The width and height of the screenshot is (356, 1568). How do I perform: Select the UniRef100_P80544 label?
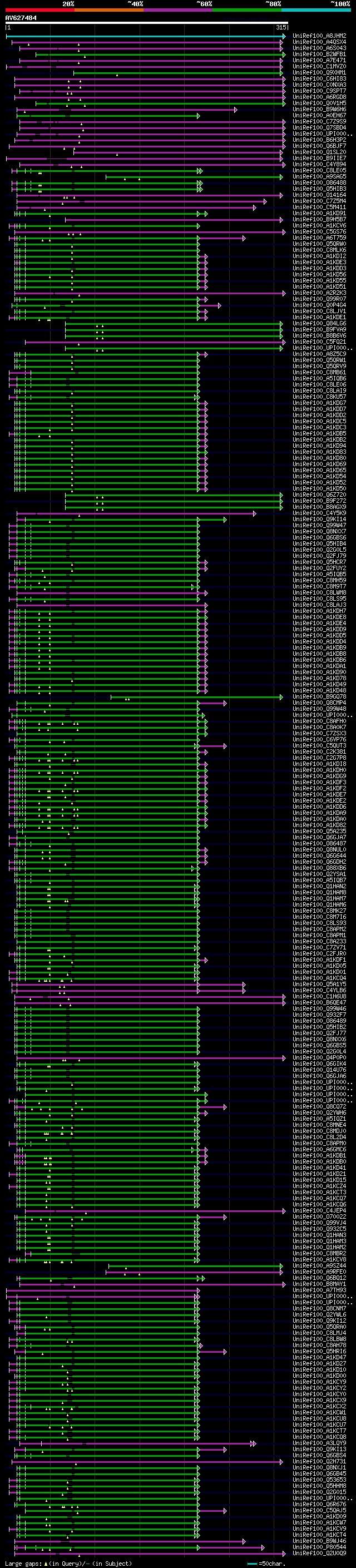(319, 1547)
